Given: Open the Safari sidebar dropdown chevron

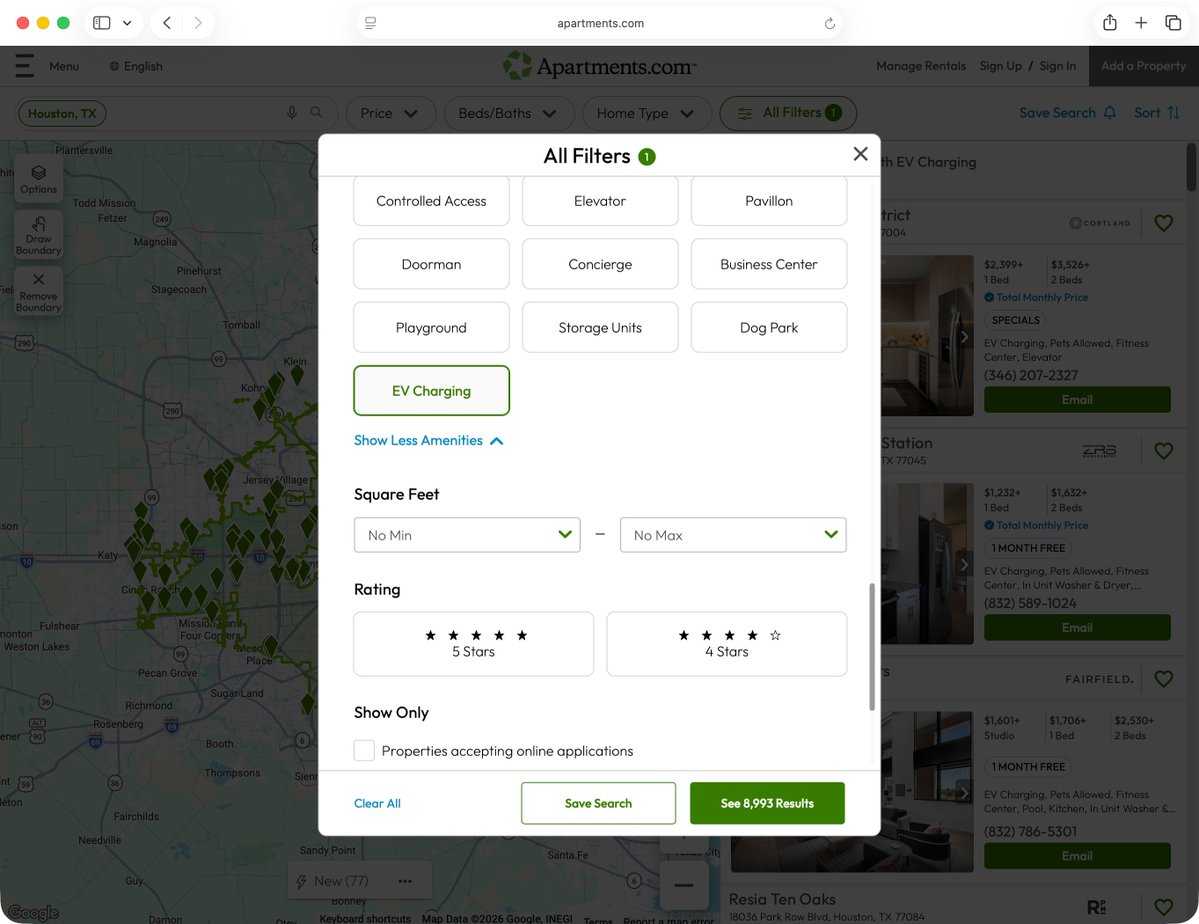Looking at the screenshot, I should point(127,23).
